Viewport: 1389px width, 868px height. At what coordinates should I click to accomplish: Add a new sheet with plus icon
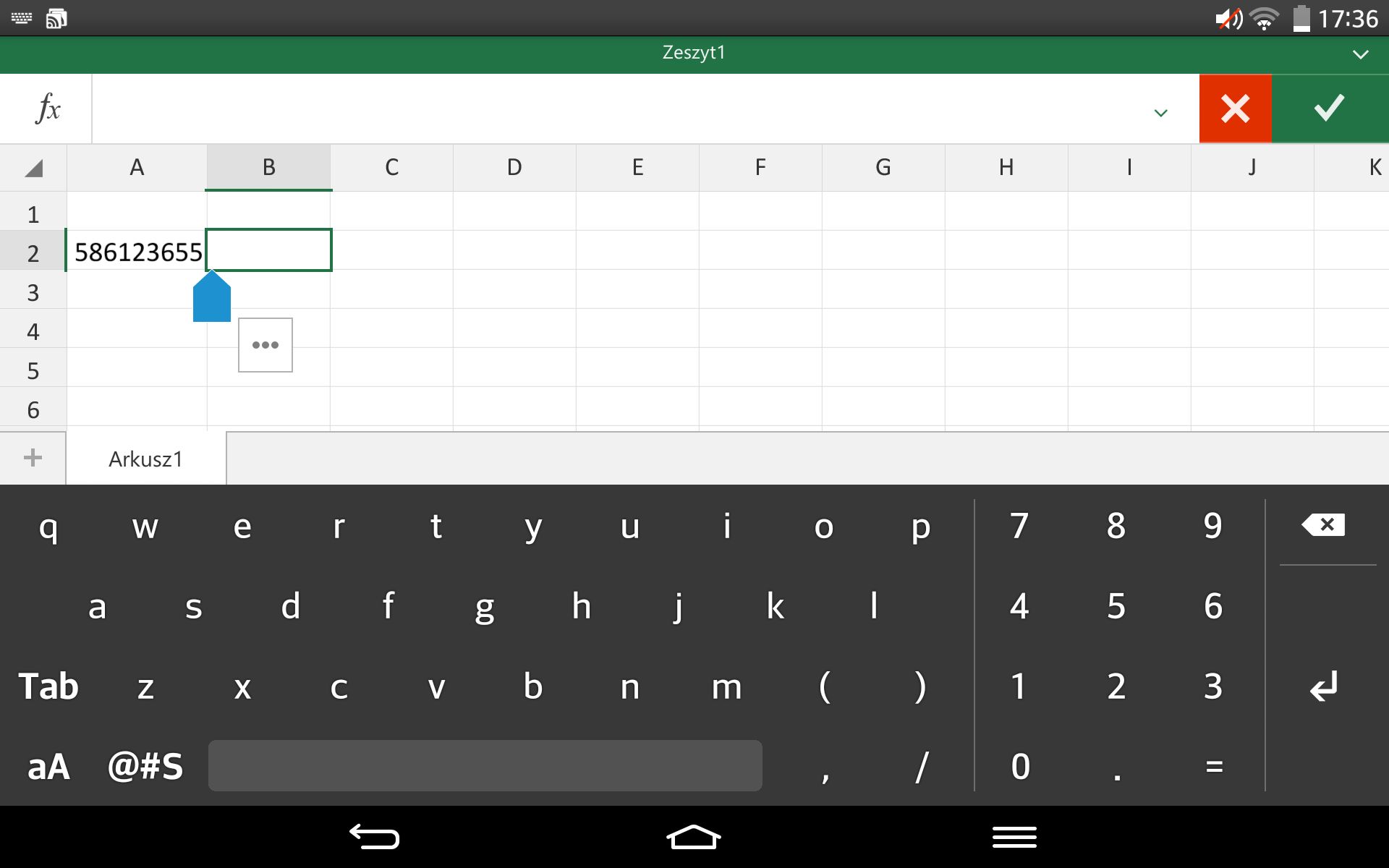click(33, 458)
